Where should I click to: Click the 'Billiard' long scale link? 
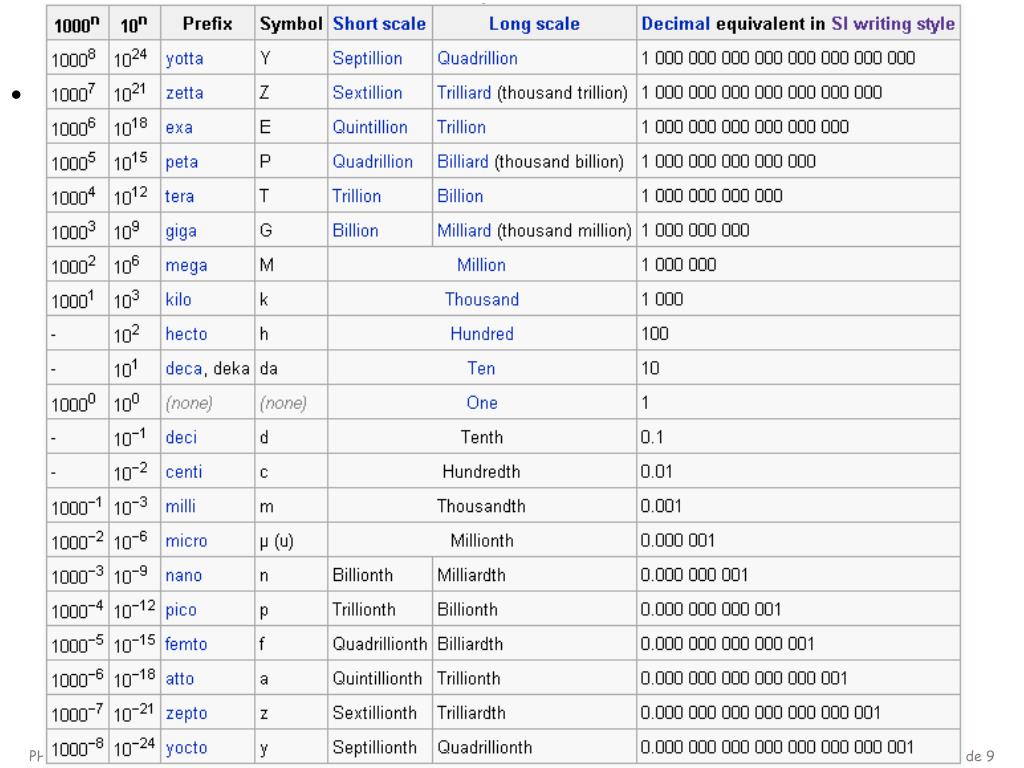tap(462, 162)
